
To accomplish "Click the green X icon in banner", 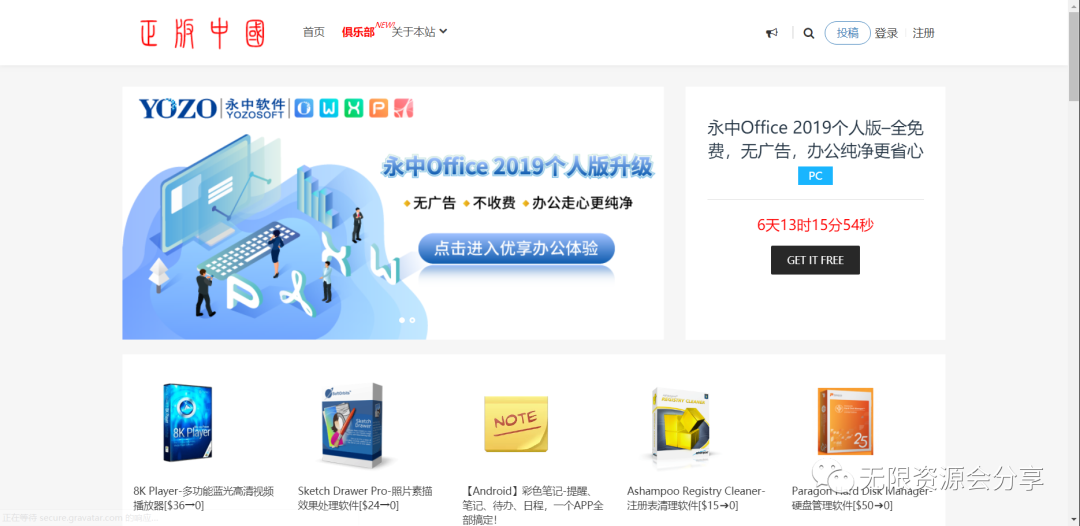I will tap(354, 108).
